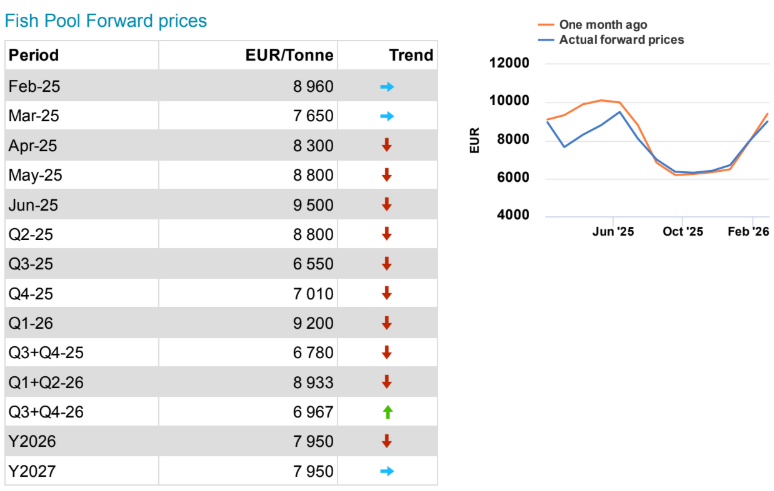Click the Q3-25 red trend arrow
The width and height of the screenshot is (774, 491).
[387, 264]
